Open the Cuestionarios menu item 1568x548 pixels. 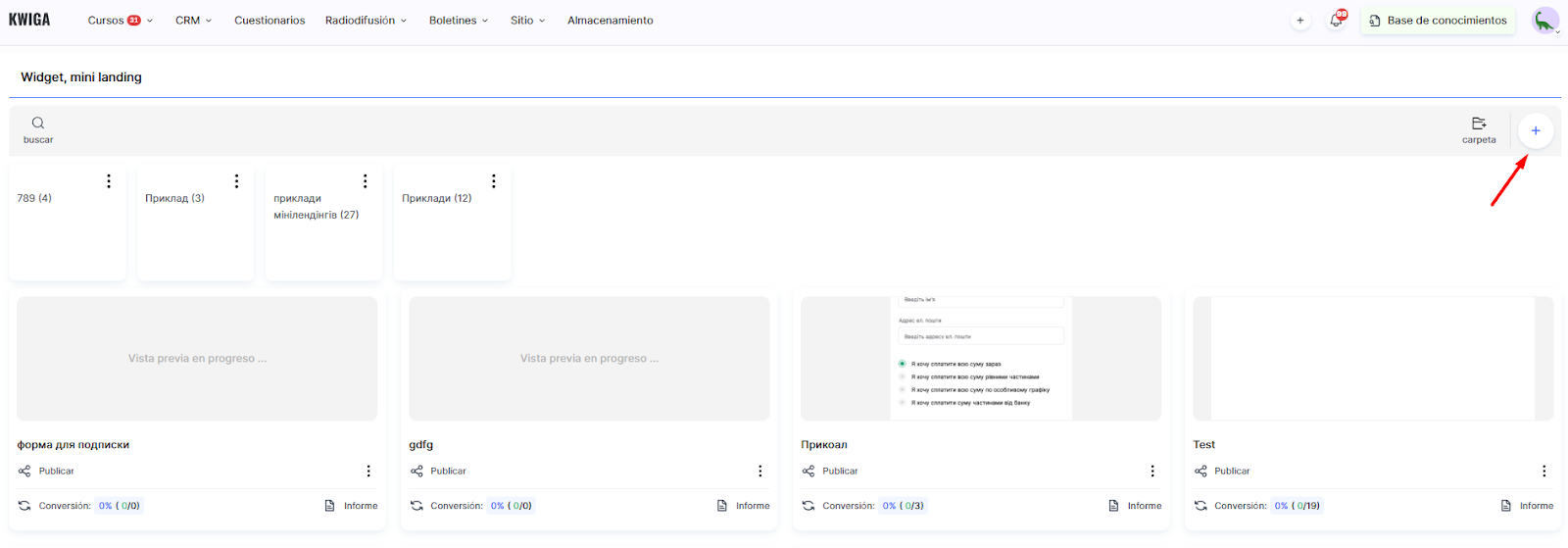pyautogui.click(x=269, y=21)
